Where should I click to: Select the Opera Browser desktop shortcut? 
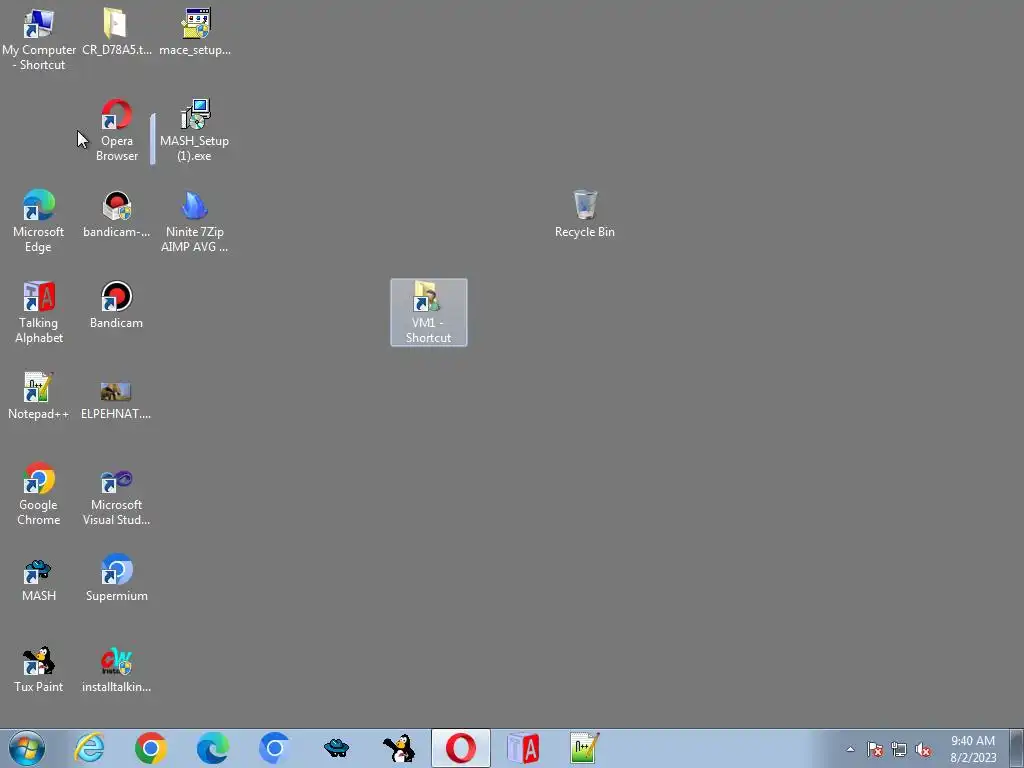tap(116, 130)
